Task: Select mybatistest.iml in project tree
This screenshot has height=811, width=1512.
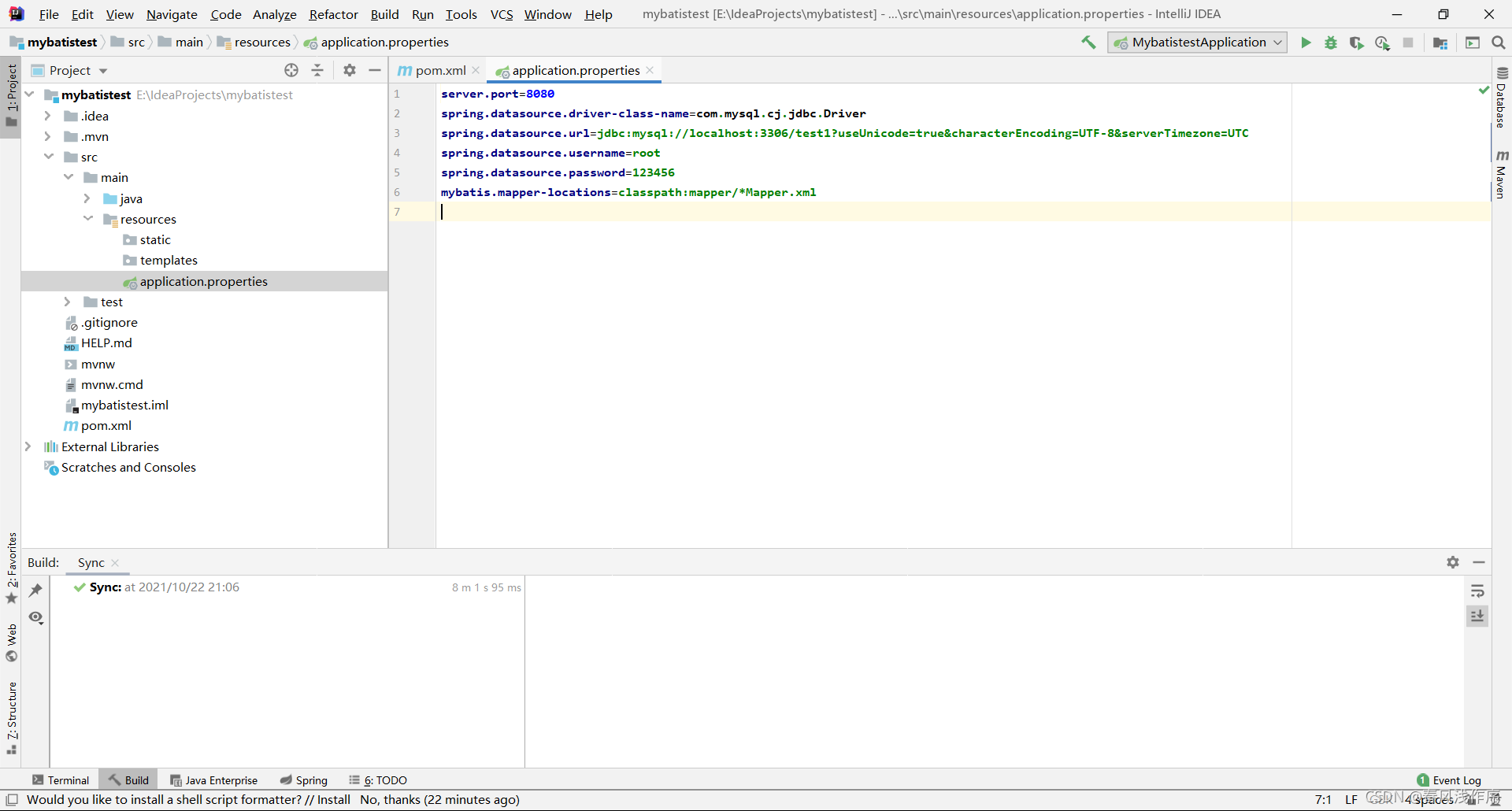Action: tap(124, 405)
